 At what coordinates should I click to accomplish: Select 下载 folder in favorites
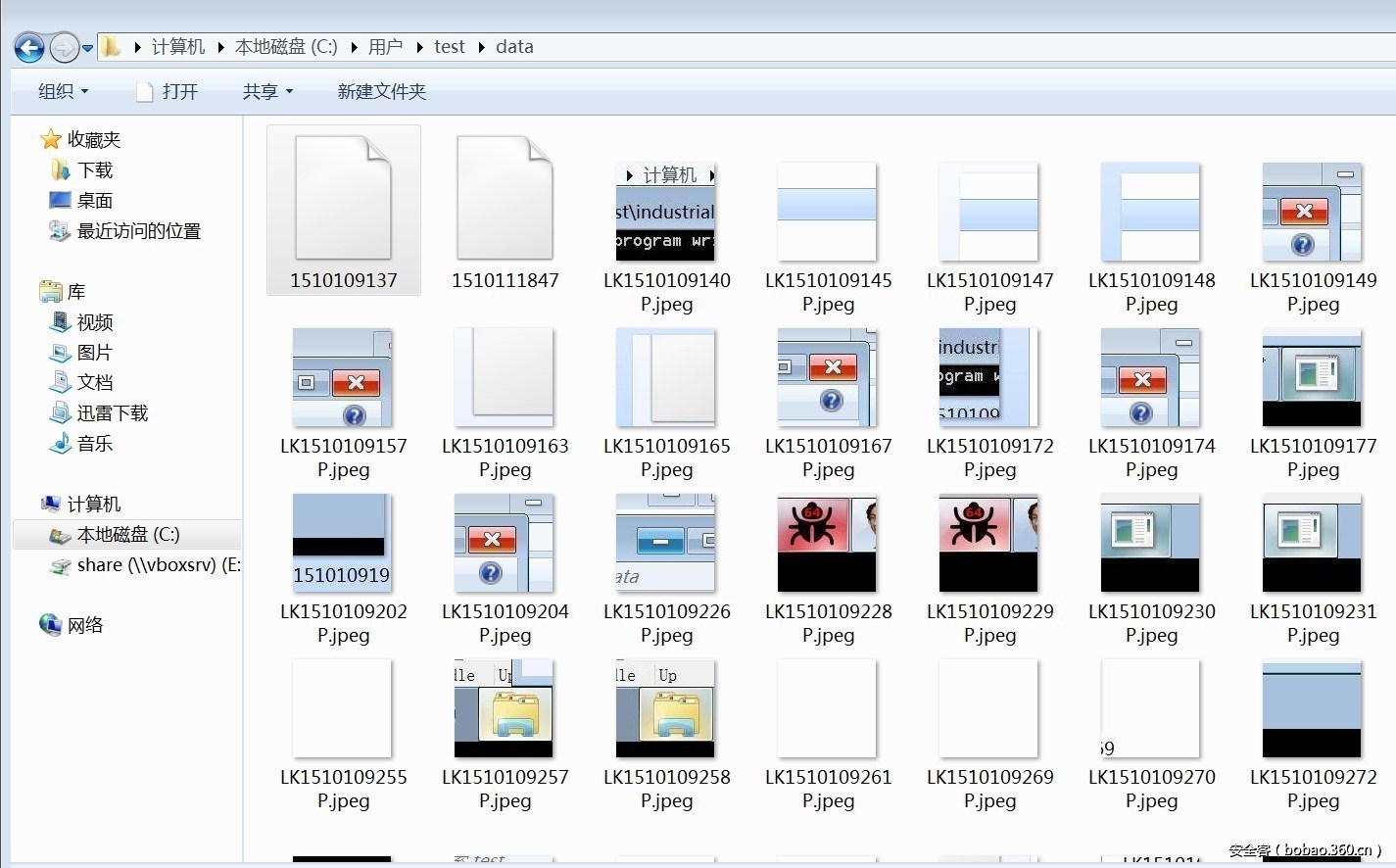click(94, 170)
